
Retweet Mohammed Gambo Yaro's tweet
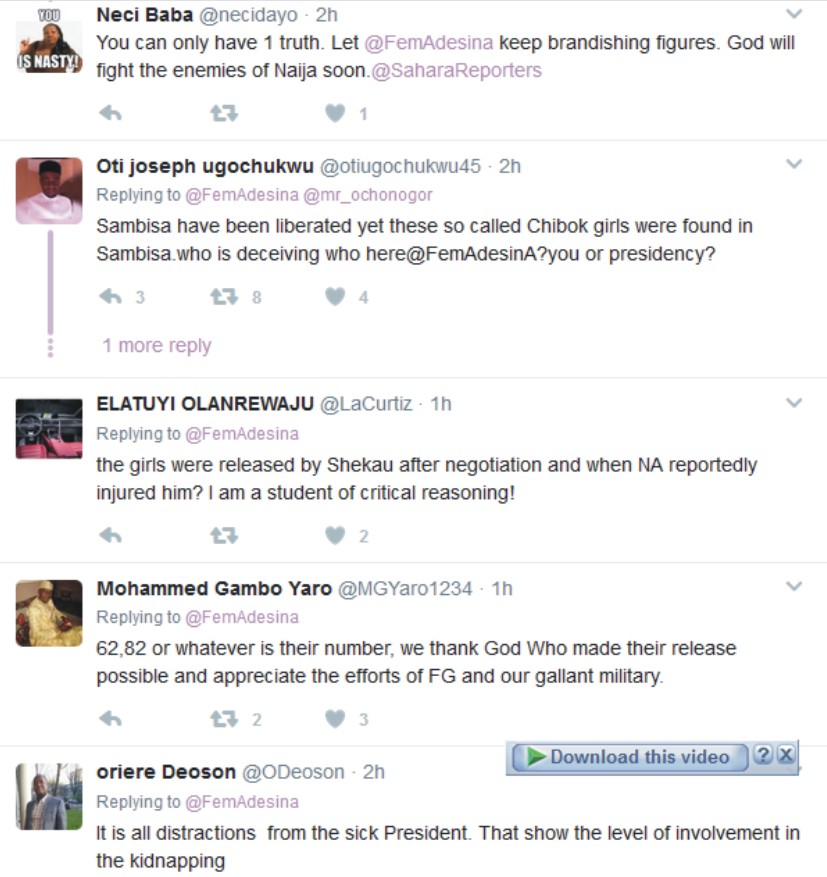click(x=224, y=719)
